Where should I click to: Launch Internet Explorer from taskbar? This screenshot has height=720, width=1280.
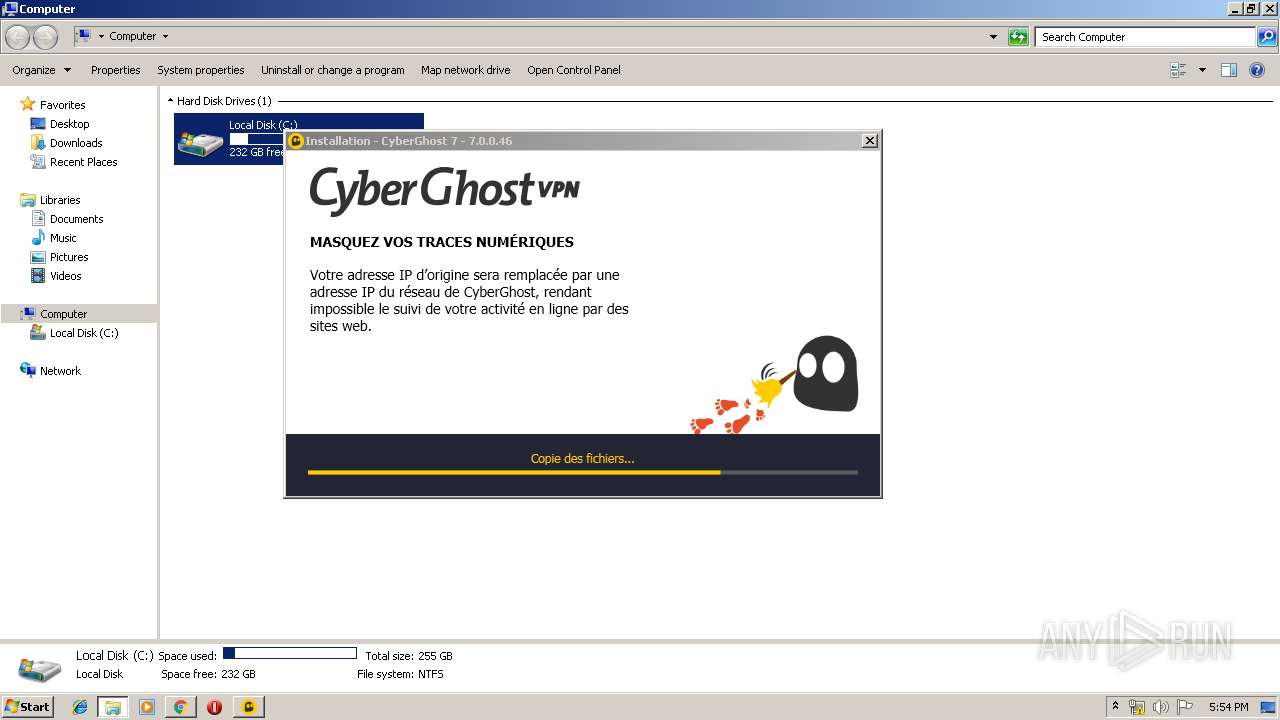pyautogui.click(x=80, y=707)
